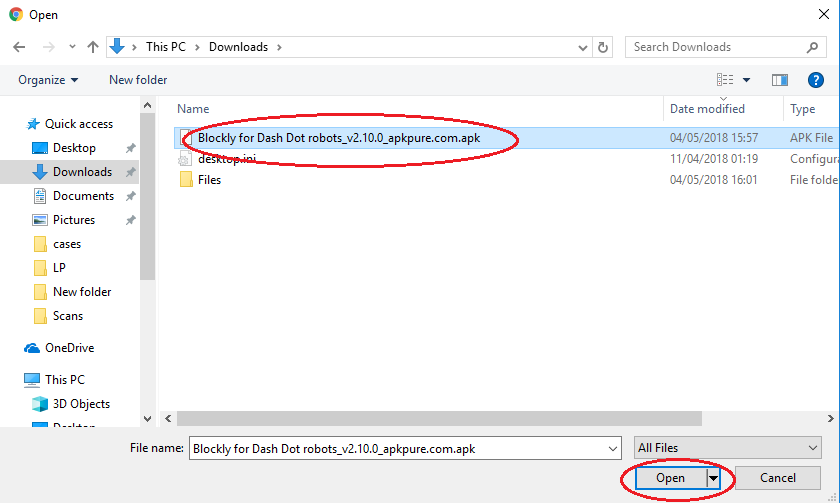Click the 3D Objects cube icon
The image size is (840, 503).
point(40,404)
